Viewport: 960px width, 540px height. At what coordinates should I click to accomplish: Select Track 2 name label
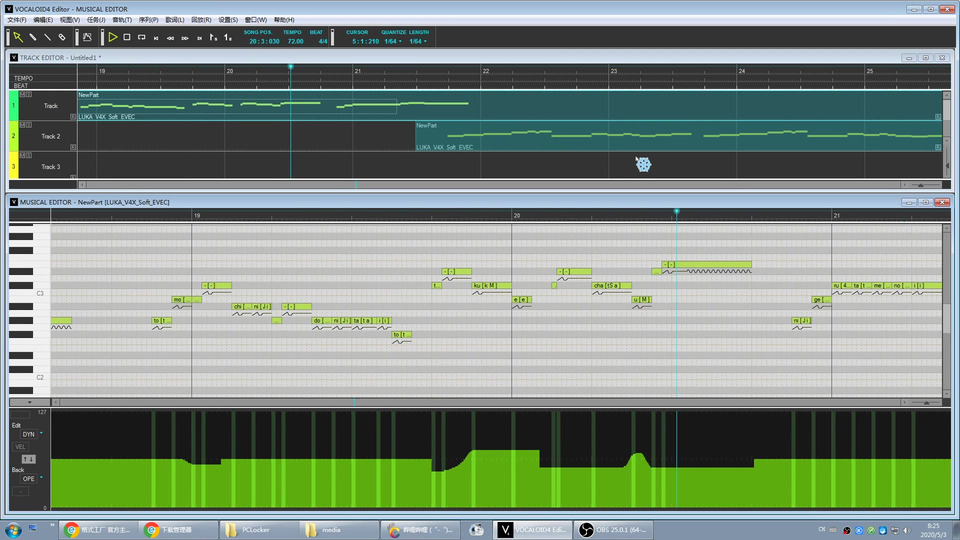point(51,137)
